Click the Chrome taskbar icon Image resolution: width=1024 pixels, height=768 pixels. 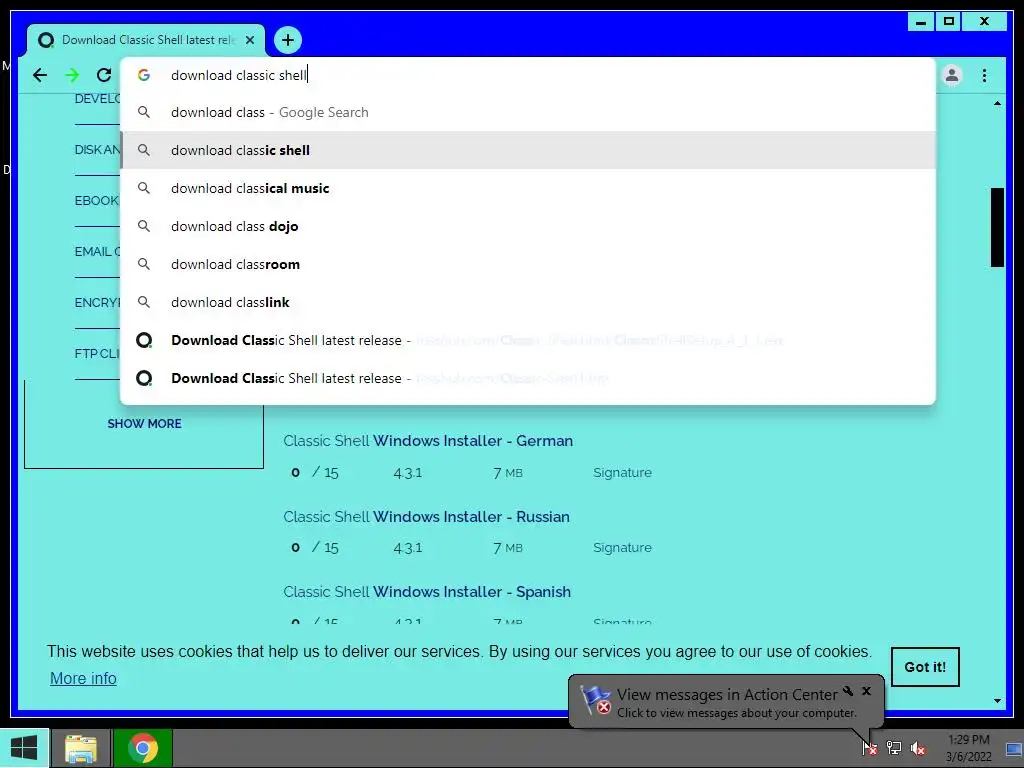pos(143,748)
